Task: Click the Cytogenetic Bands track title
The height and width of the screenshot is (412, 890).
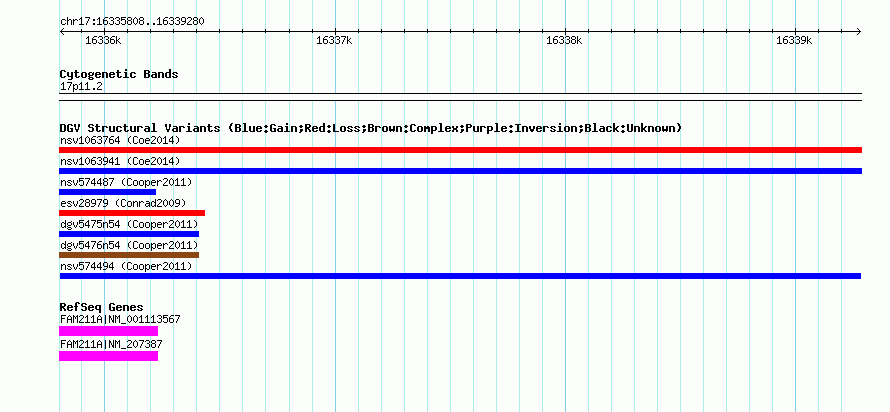Action: pos(119,74)
